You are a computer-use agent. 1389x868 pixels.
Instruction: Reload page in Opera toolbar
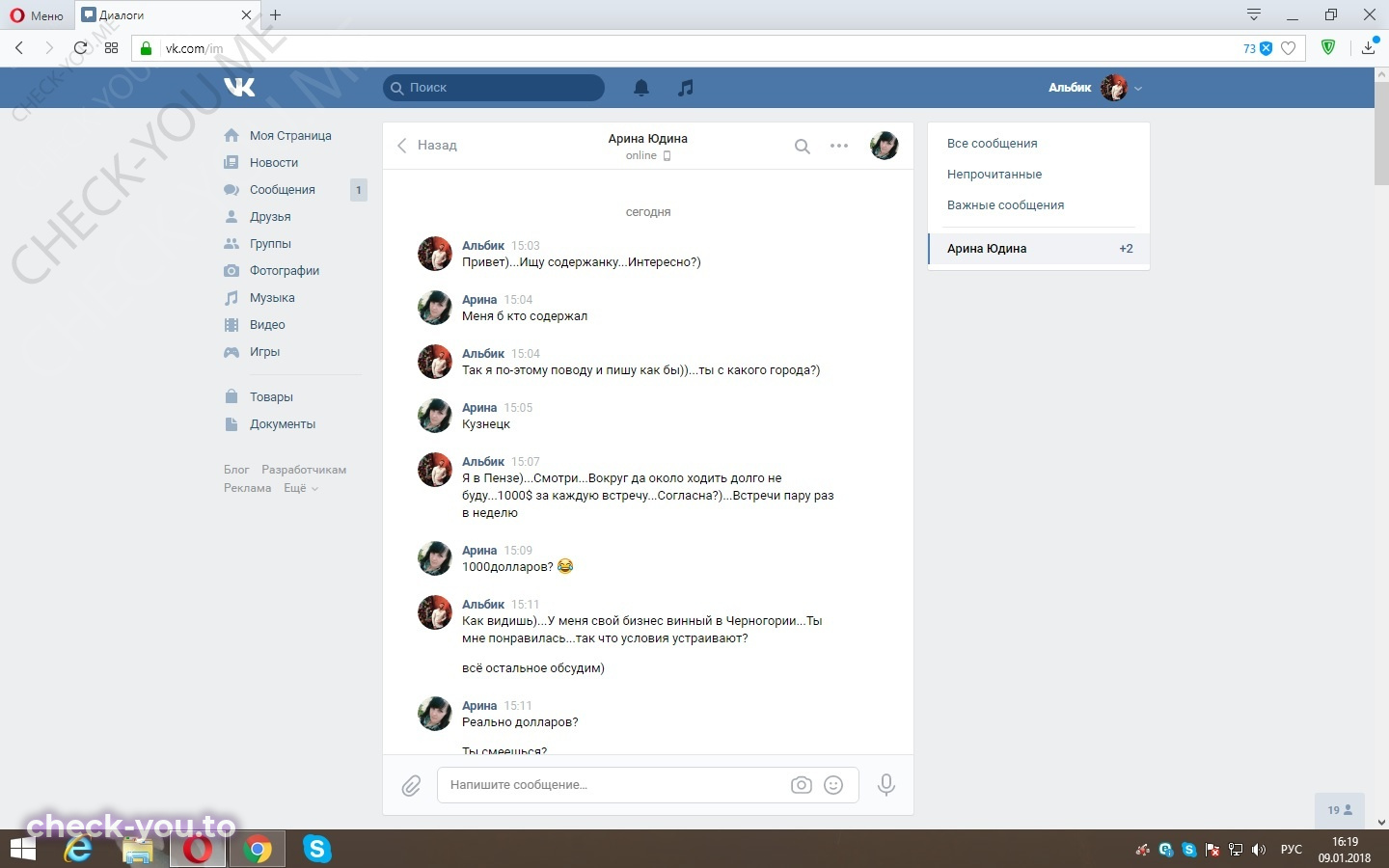tap(80, 47)
